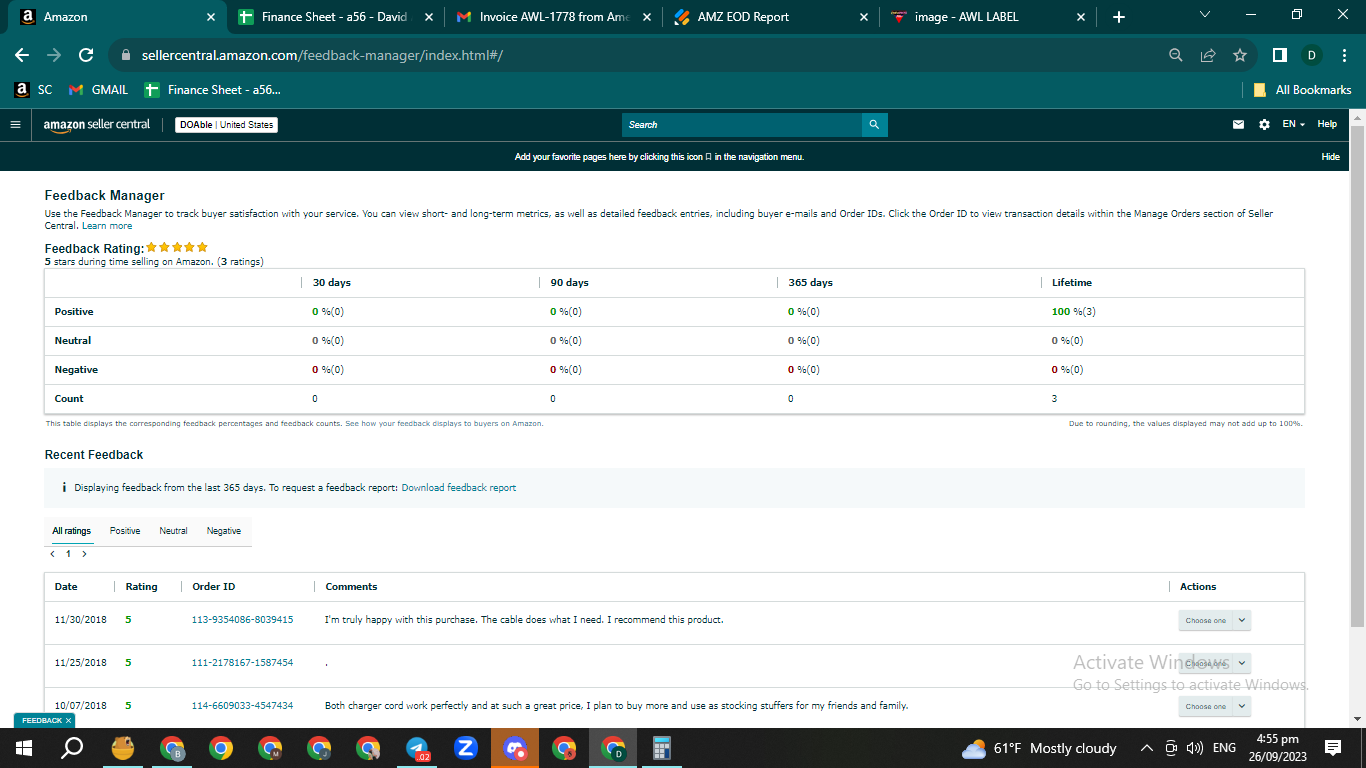Click Hide on the favorites bar
This screenshot has width=1366, height=768.
[1330, 157]
